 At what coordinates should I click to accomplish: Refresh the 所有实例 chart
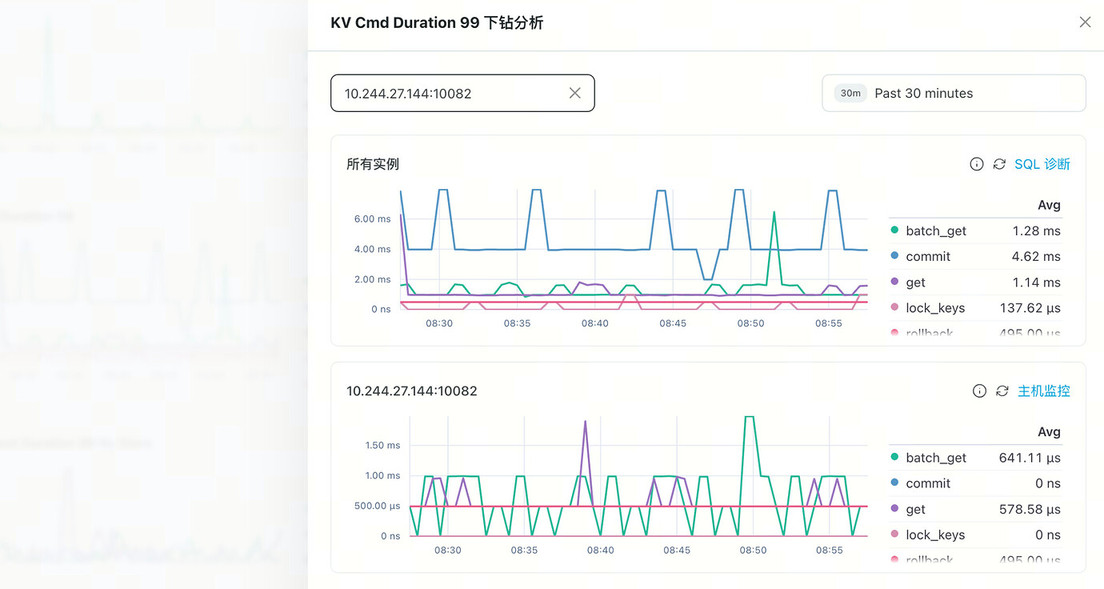(x=999, y=164)
